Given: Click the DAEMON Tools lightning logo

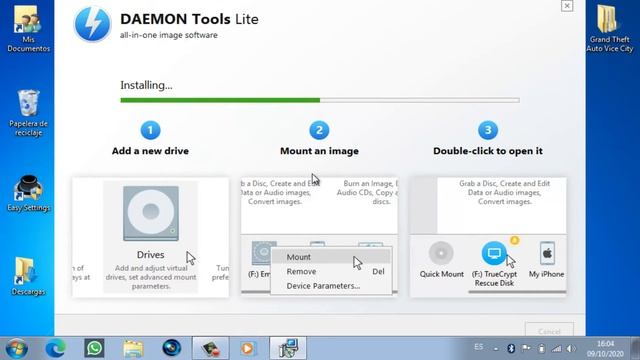Looking at the screenshot, I should click(92, 24).
